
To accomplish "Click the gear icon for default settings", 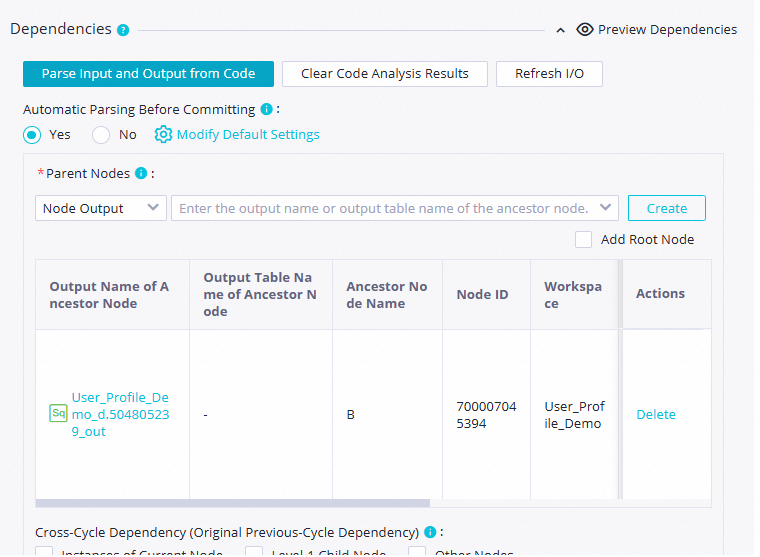I will tap(163, 134).
